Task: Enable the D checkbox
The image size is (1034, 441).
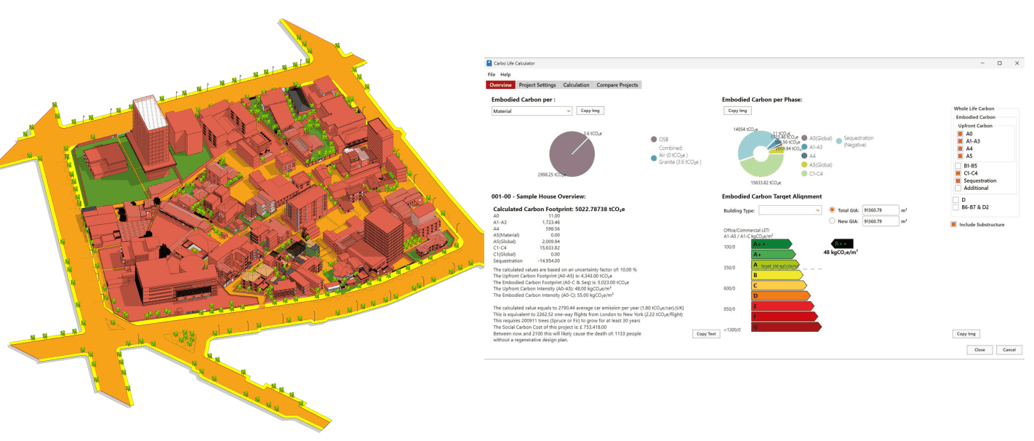Action: (956, 199)
